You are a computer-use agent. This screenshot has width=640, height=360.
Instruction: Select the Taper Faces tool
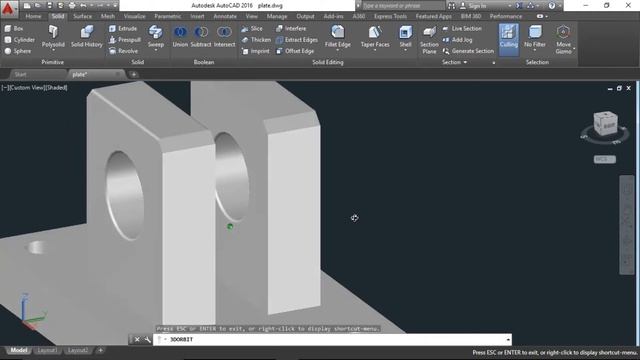point(375,36)
